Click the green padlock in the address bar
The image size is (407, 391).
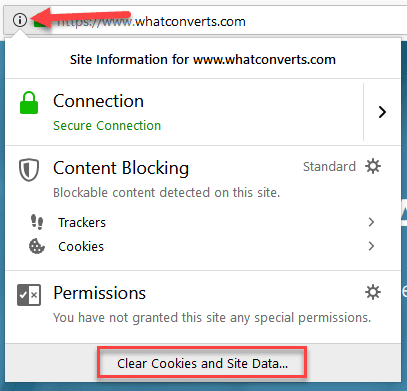[40, 22]
